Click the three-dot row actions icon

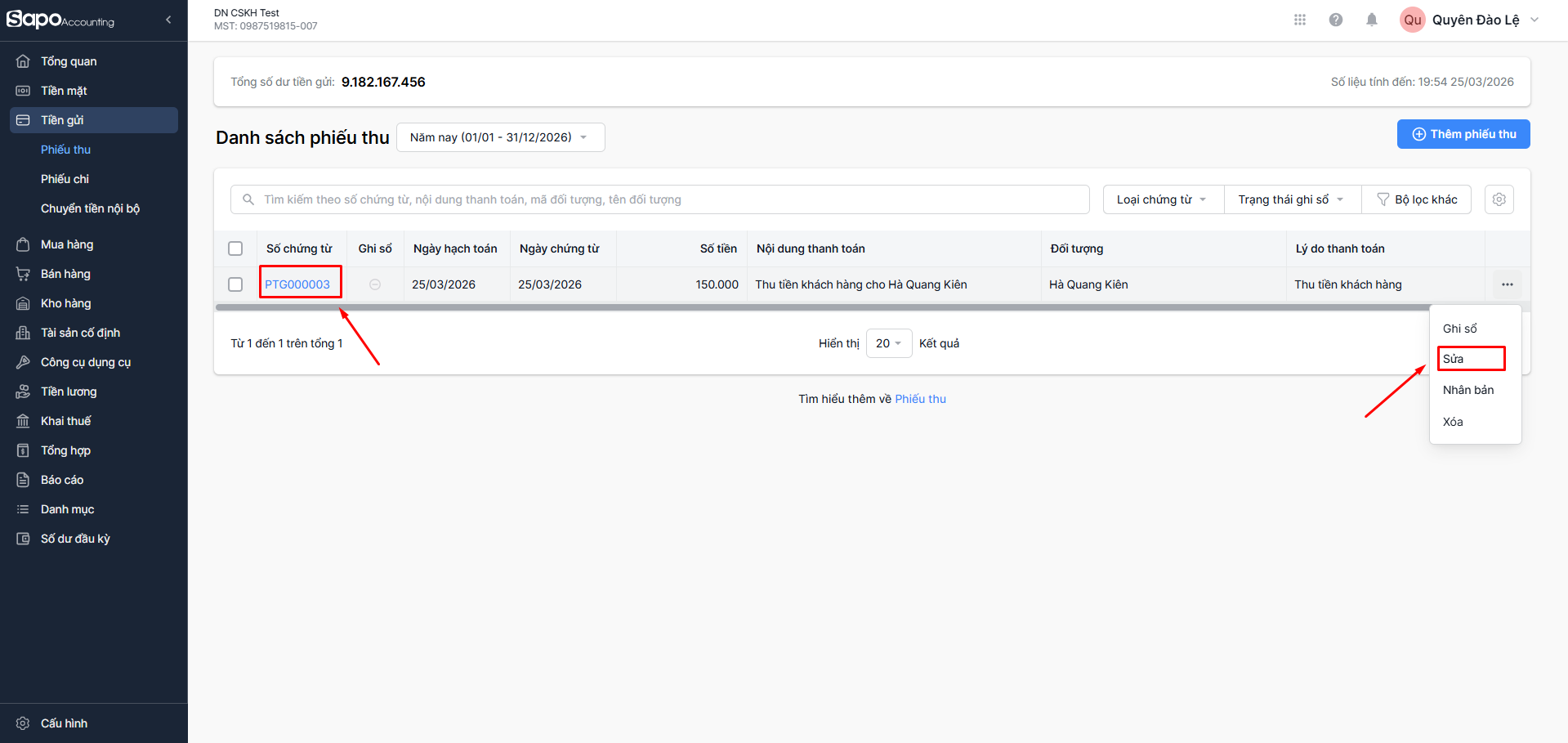pyautogui.click(x=1508, y=284)
